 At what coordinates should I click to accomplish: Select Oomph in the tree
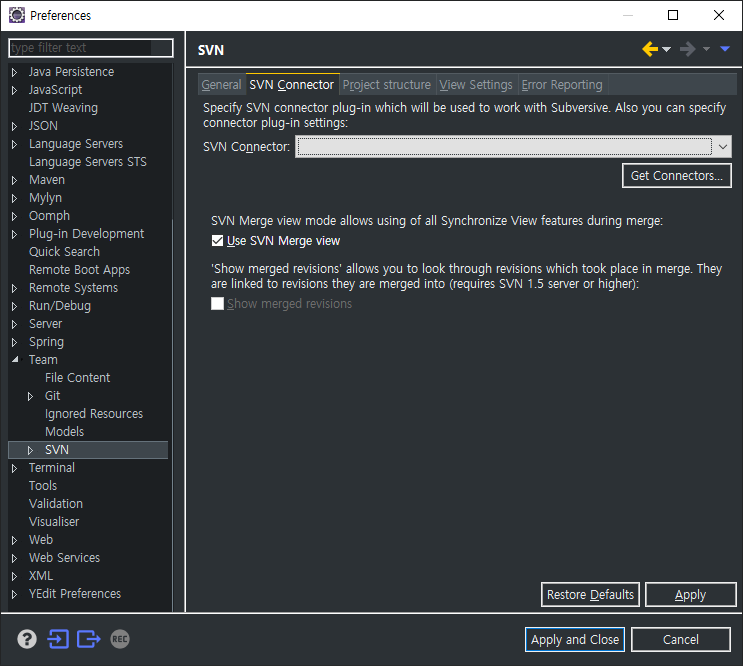pyautogui.click(x=49, y=216)
